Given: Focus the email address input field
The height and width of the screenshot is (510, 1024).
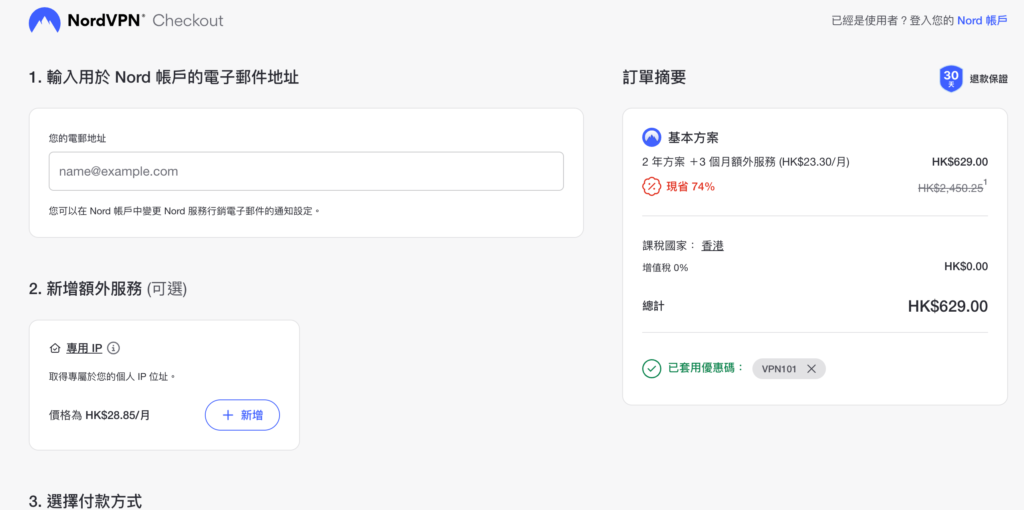Looking at the screenshot, I should pos(306,171).
